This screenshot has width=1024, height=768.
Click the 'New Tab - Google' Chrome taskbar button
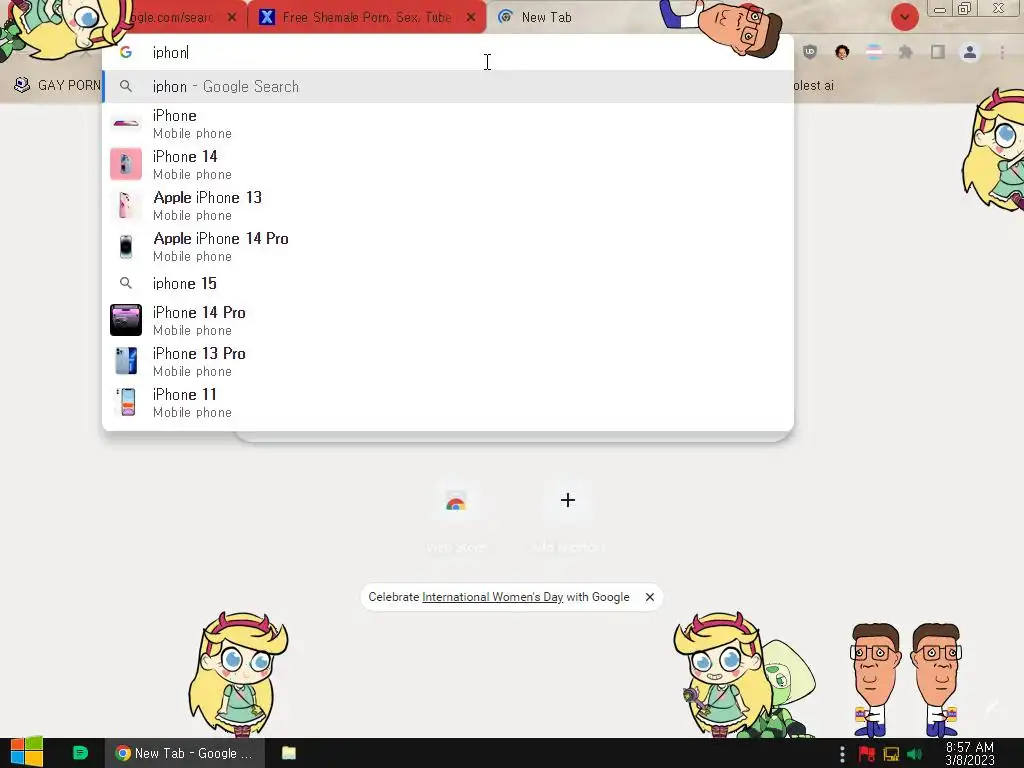pos(185,753)
